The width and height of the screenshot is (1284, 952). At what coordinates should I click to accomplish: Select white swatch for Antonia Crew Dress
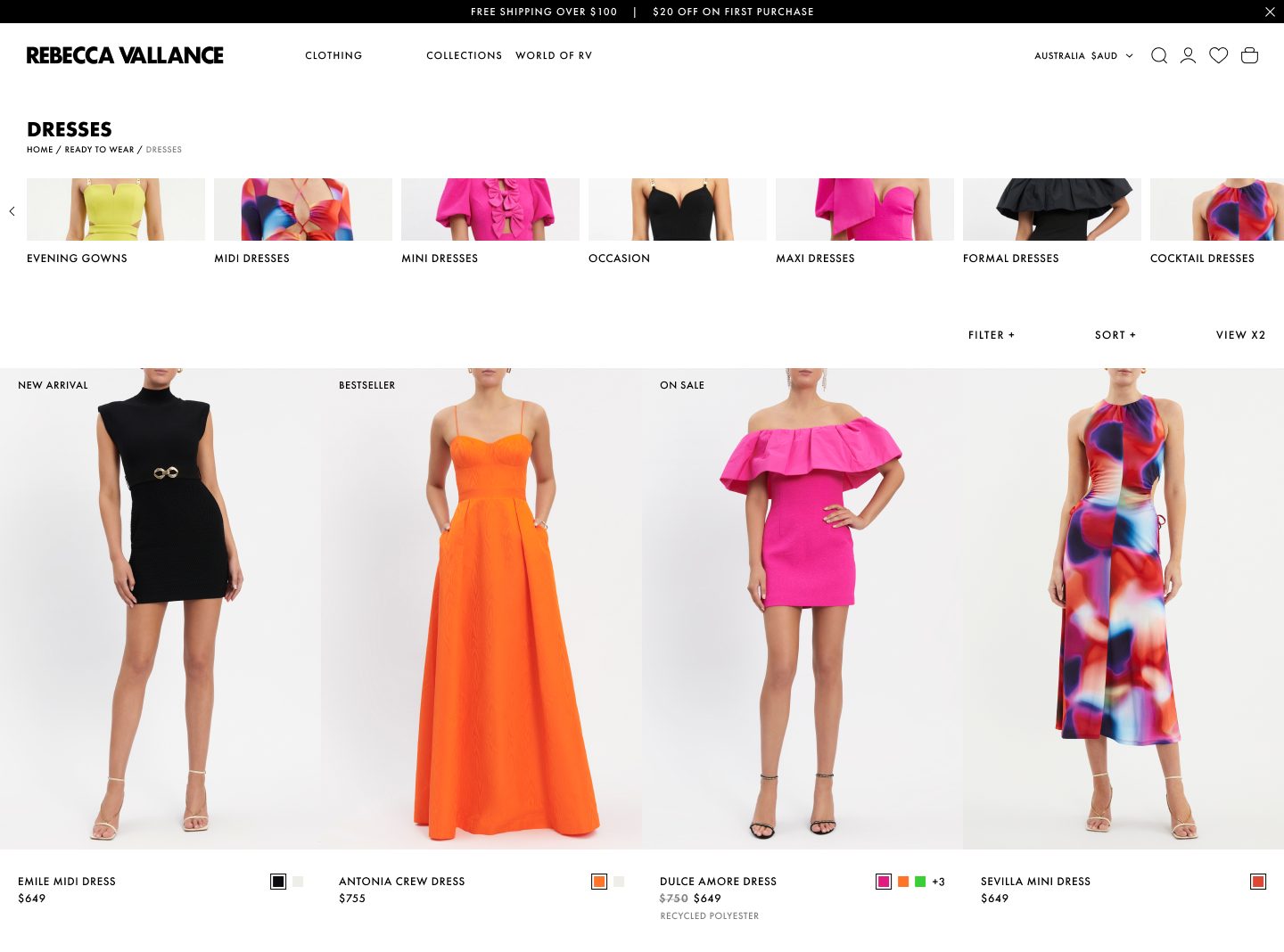pos(619,882)
